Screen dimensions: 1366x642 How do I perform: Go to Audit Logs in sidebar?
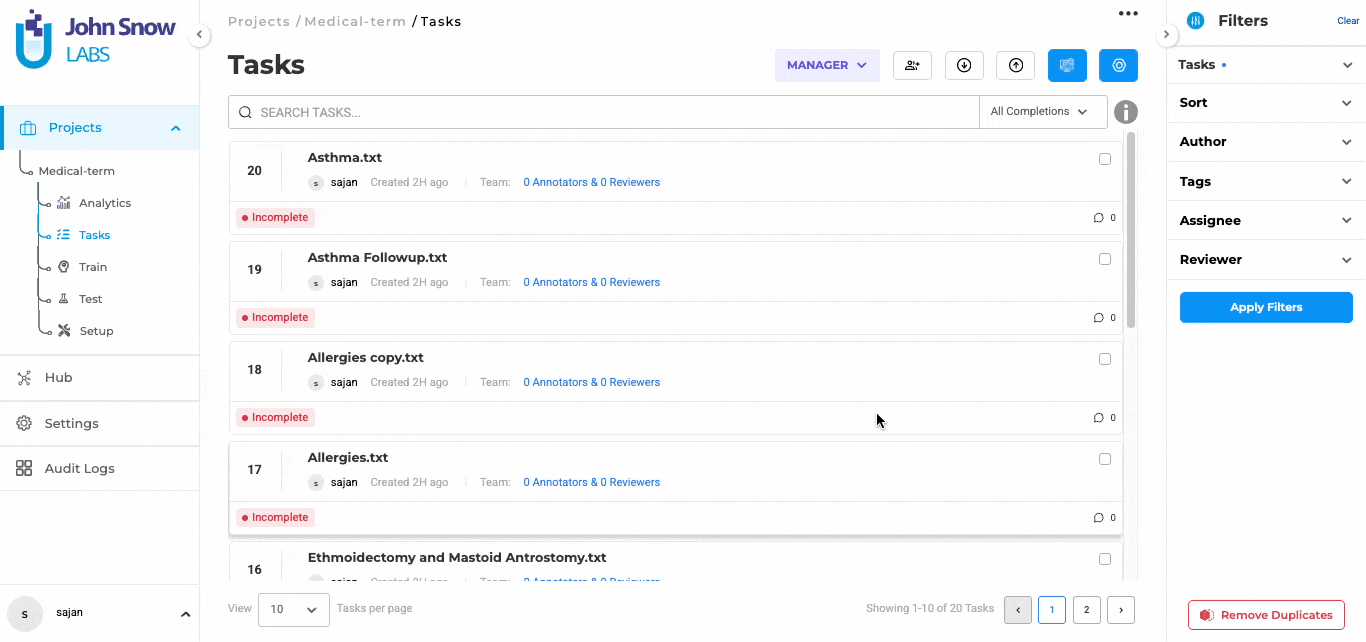tap(79, 468)
